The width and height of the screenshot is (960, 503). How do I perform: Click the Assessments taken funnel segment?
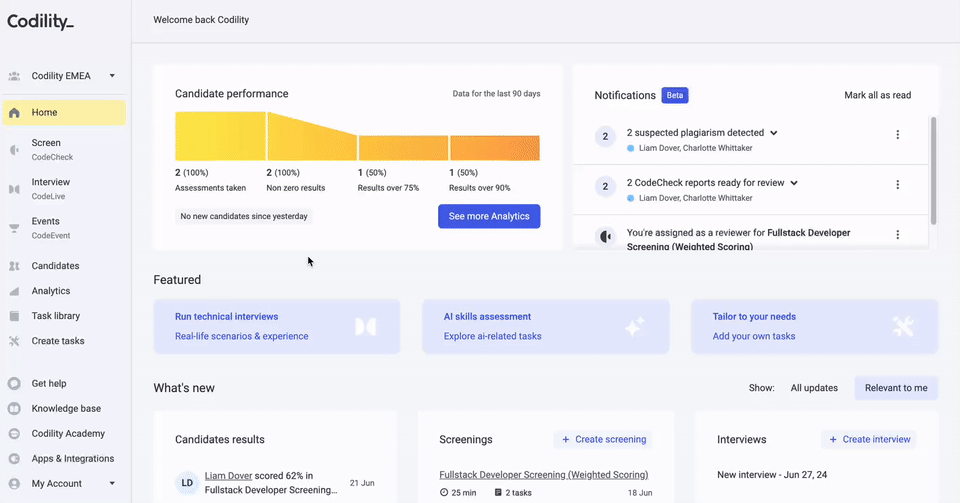point(220,136)
